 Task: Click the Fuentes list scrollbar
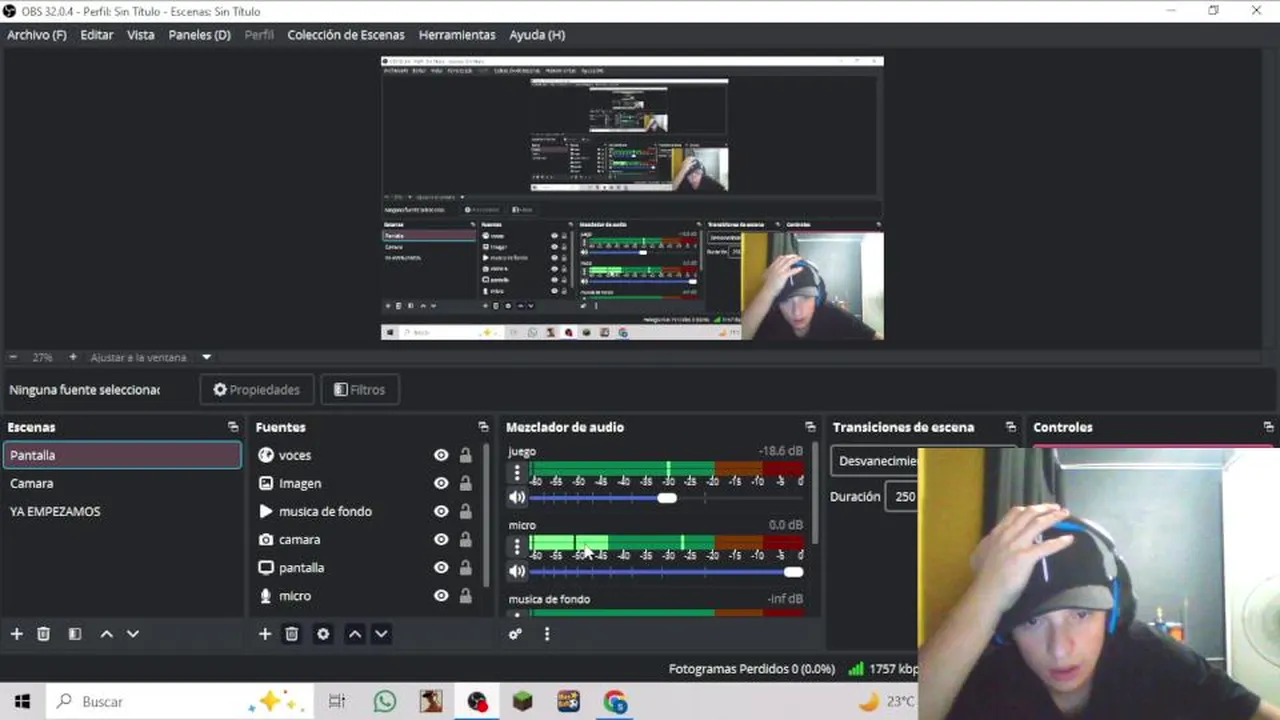point(488,514)
